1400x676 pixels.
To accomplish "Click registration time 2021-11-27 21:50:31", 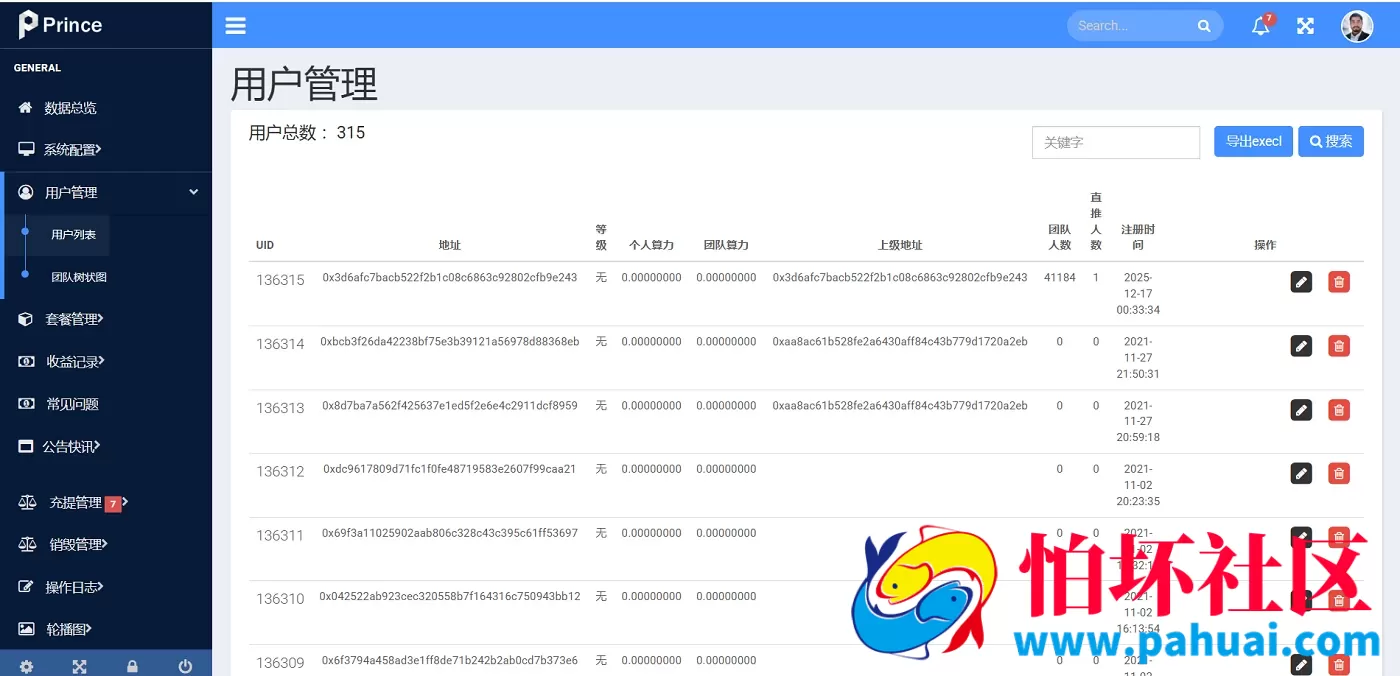I will pos(1138,357).
